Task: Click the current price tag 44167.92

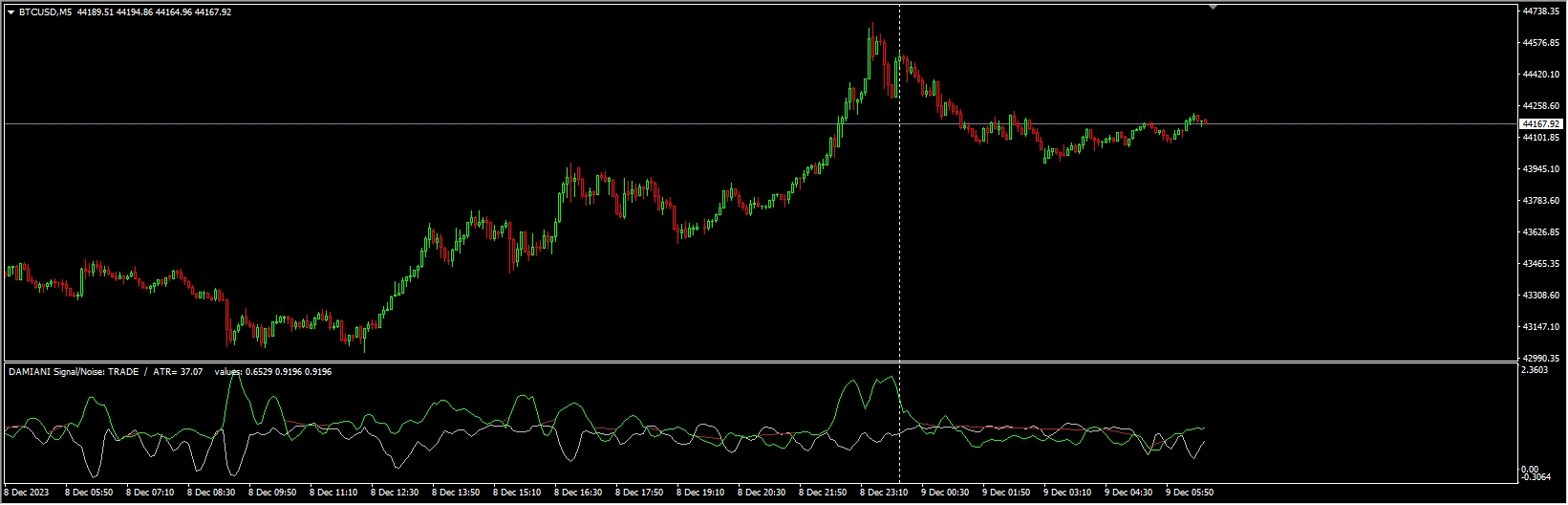Action: coord(1540,124)
